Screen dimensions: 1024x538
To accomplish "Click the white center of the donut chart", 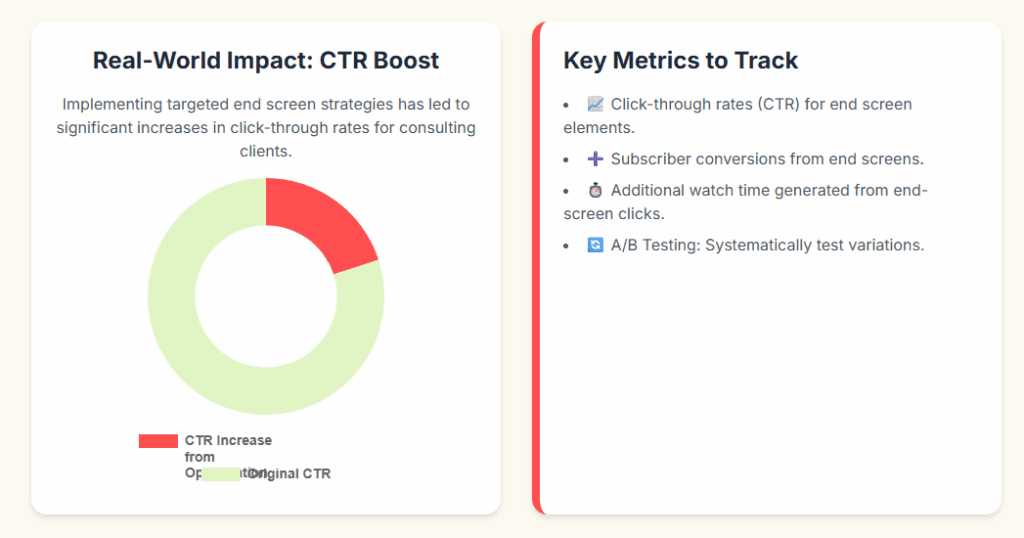I will click(266, 296).
